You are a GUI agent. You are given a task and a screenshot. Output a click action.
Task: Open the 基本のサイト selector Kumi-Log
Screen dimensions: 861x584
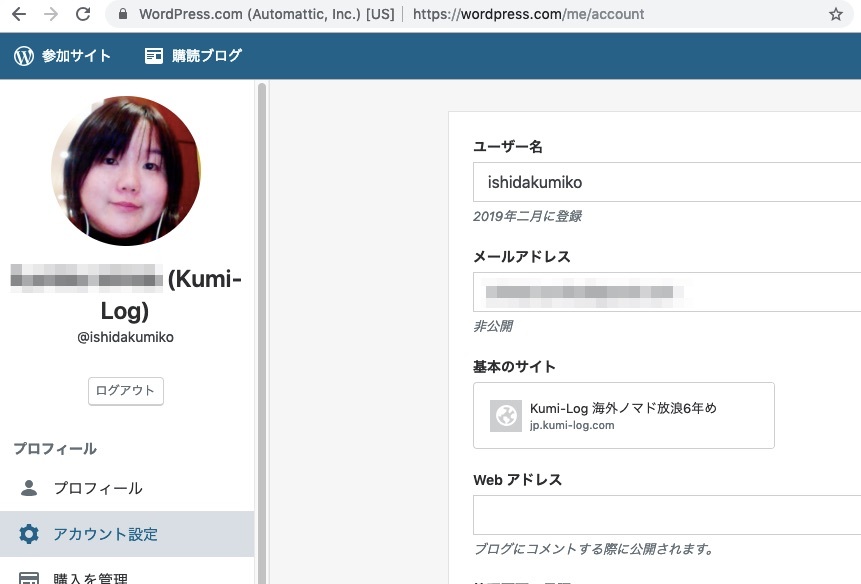(x=624, y=415)
